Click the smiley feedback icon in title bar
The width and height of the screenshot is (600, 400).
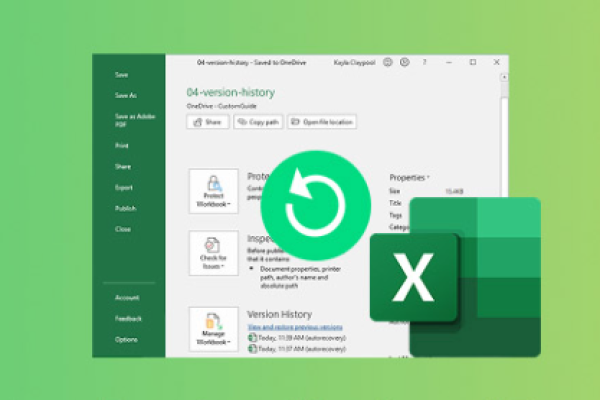coord(388,62)
